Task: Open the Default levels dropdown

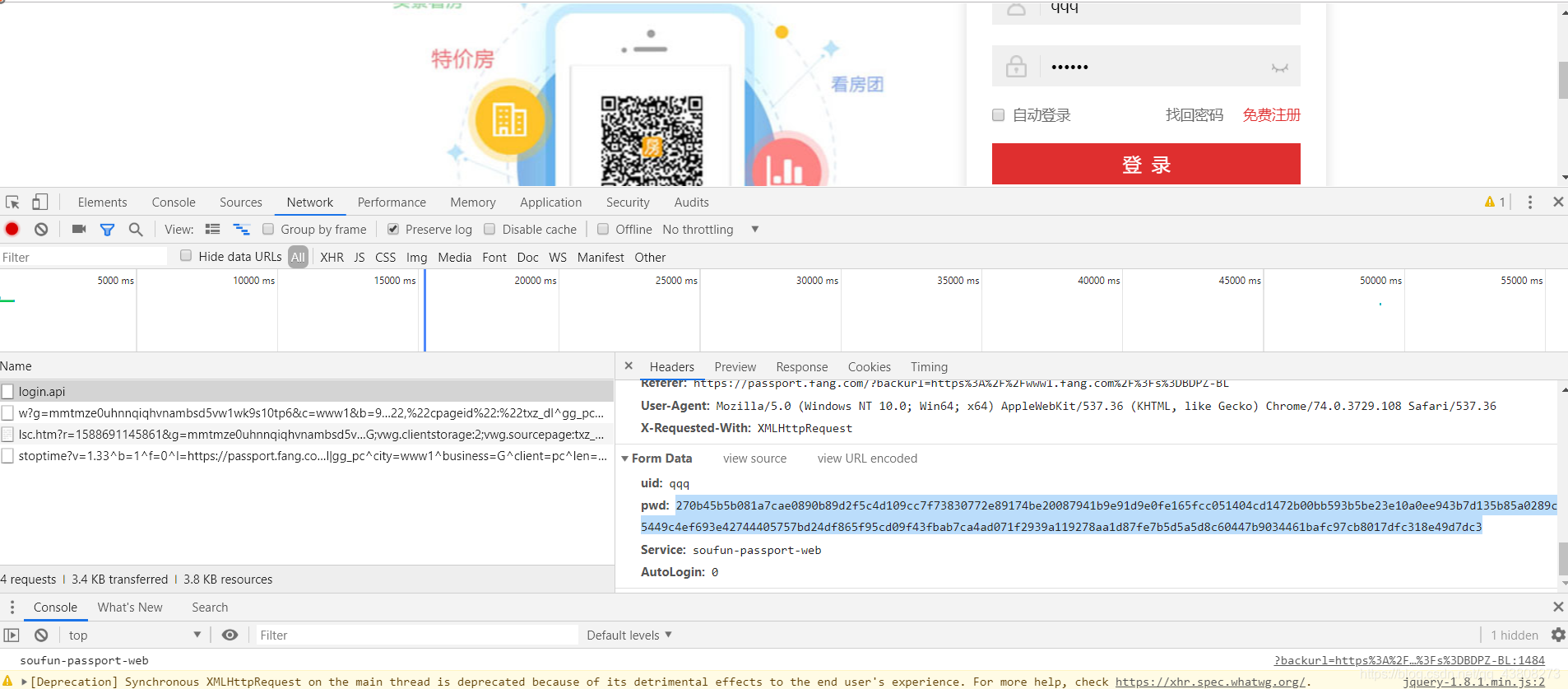Action: coord(629,635)
